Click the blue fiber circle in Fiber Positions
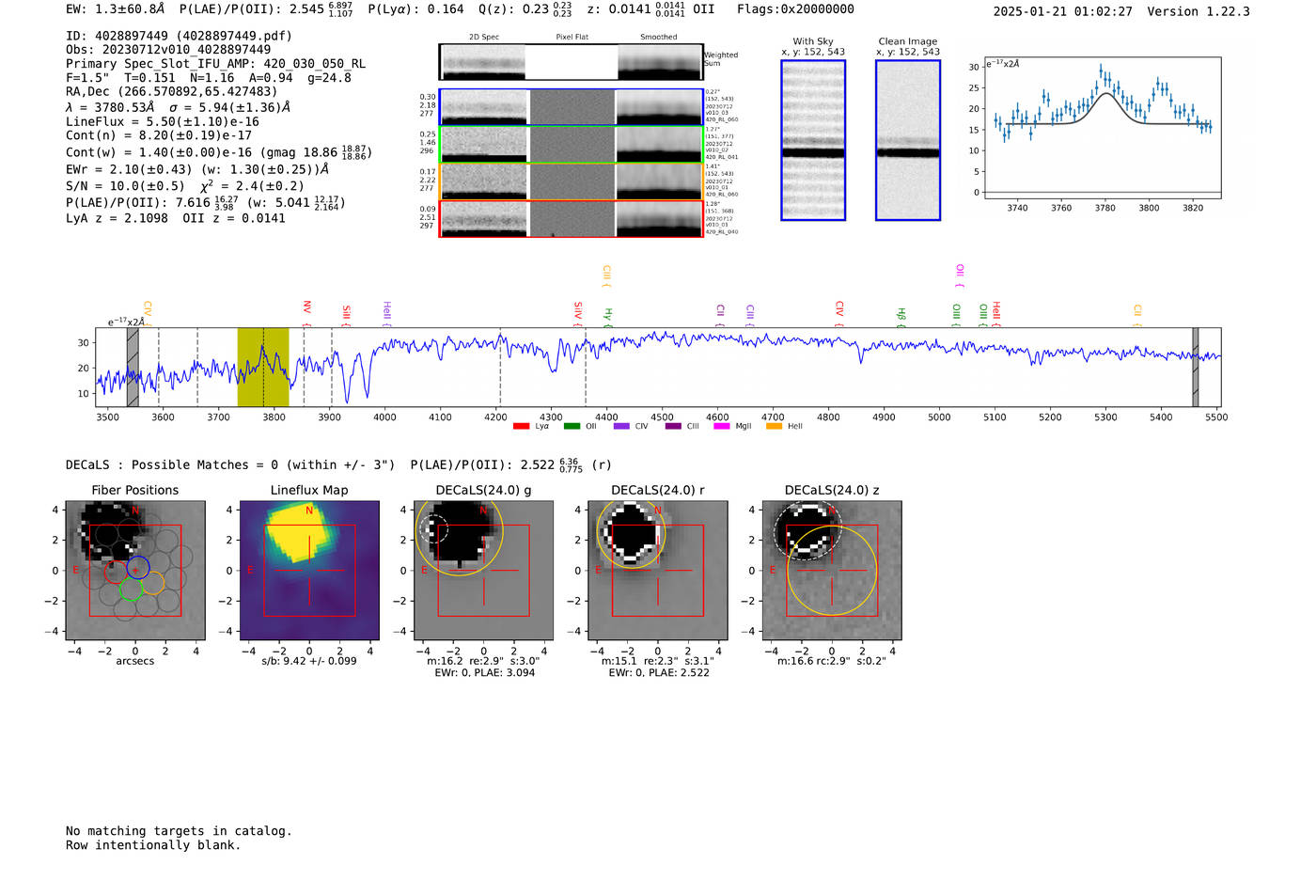This screenshot has height=896, width=1316. (138, 568)
